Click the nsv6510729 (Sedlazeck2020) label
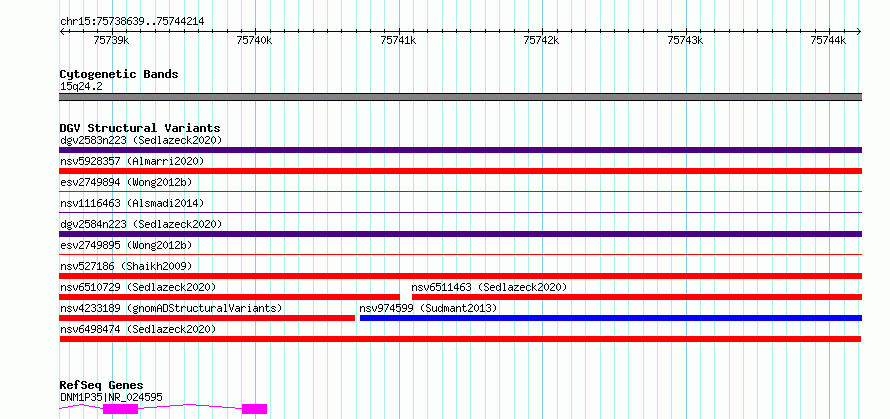Screen dimensions: 890x419 coord(138,287)
